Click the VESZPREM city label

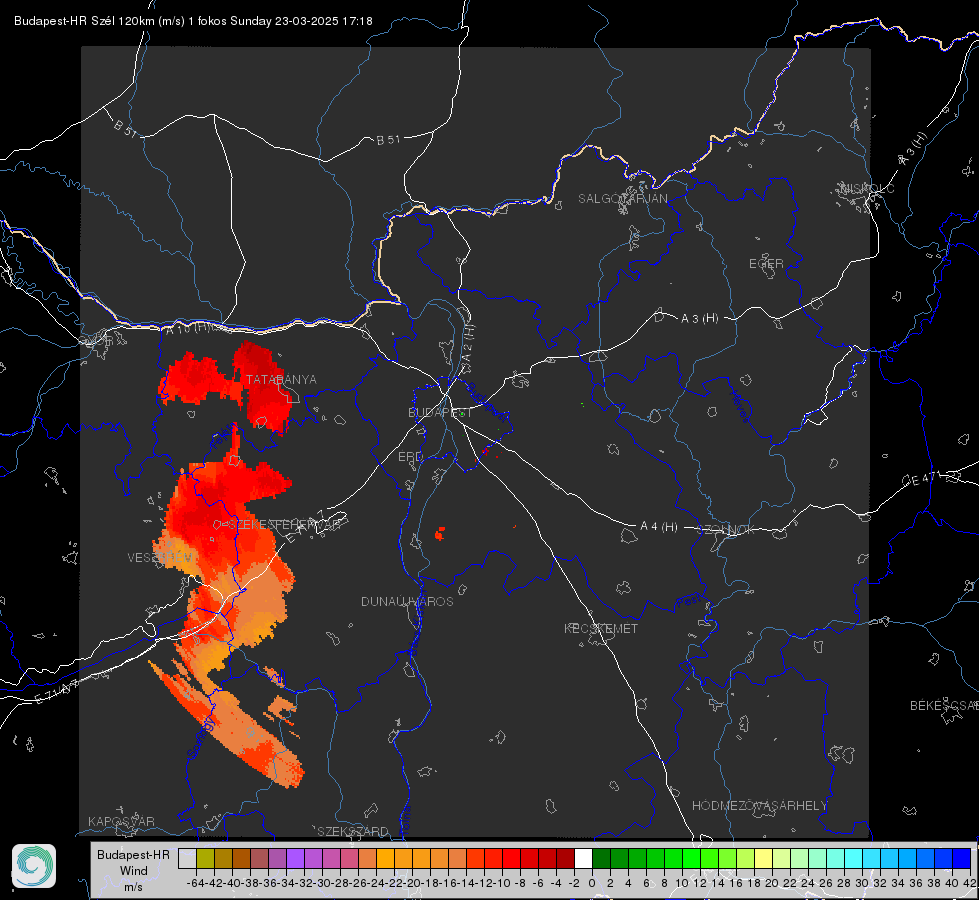[160, 557]
